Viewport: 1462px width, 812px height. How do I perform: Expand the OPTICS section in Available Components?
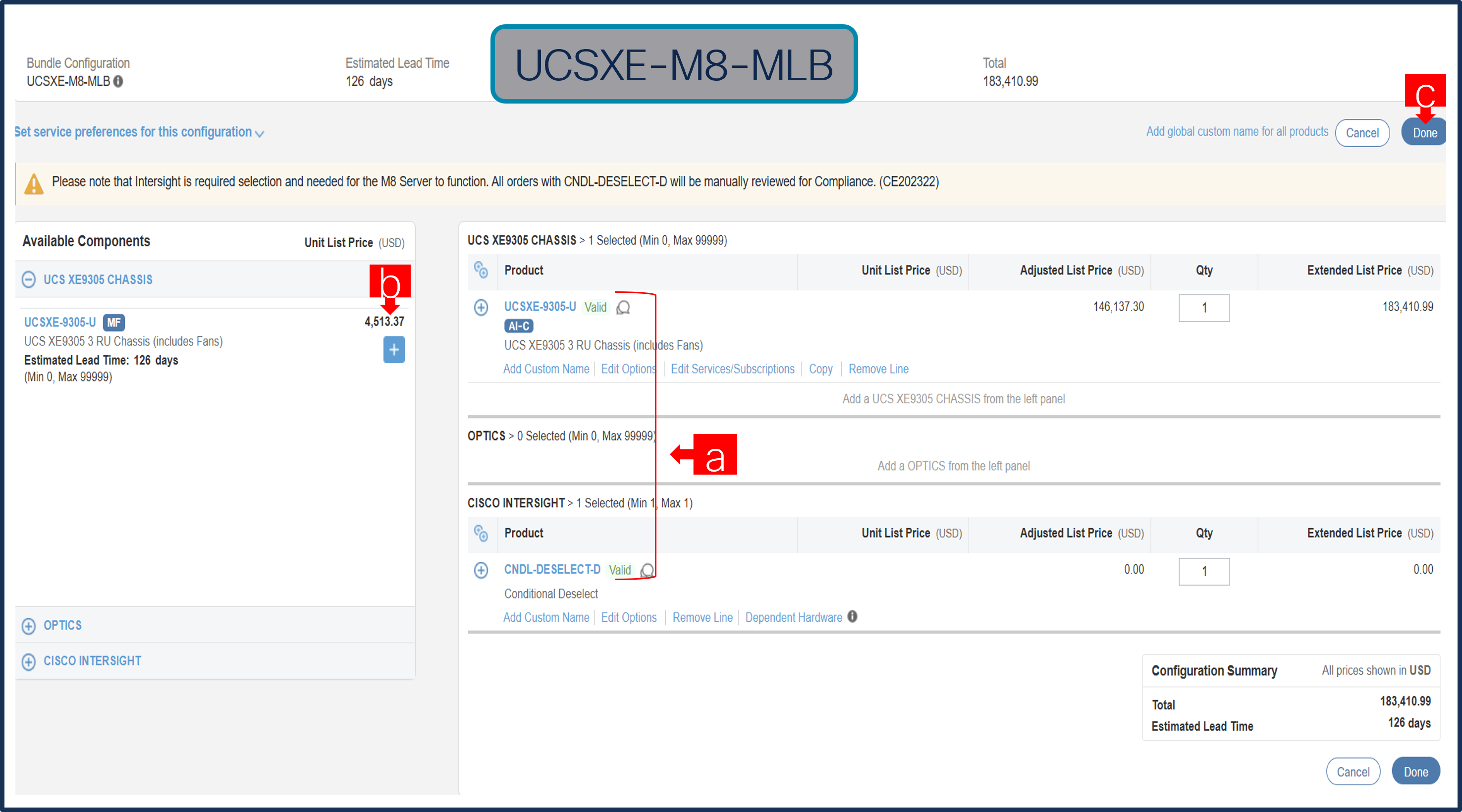(x=29, y=625)
